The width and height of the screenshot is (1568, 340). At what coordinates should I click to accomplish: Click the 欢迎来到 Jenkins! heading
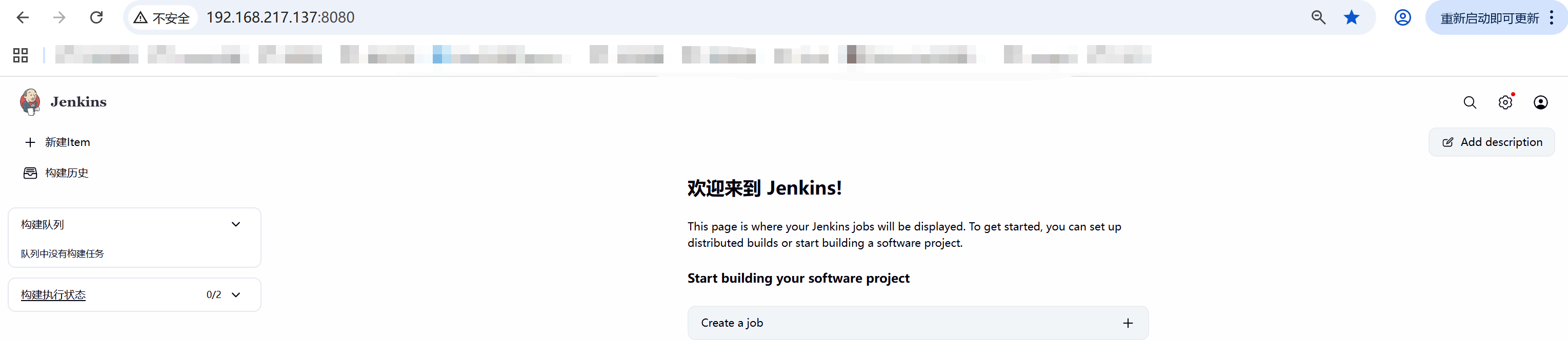click(x=765, y=188)
